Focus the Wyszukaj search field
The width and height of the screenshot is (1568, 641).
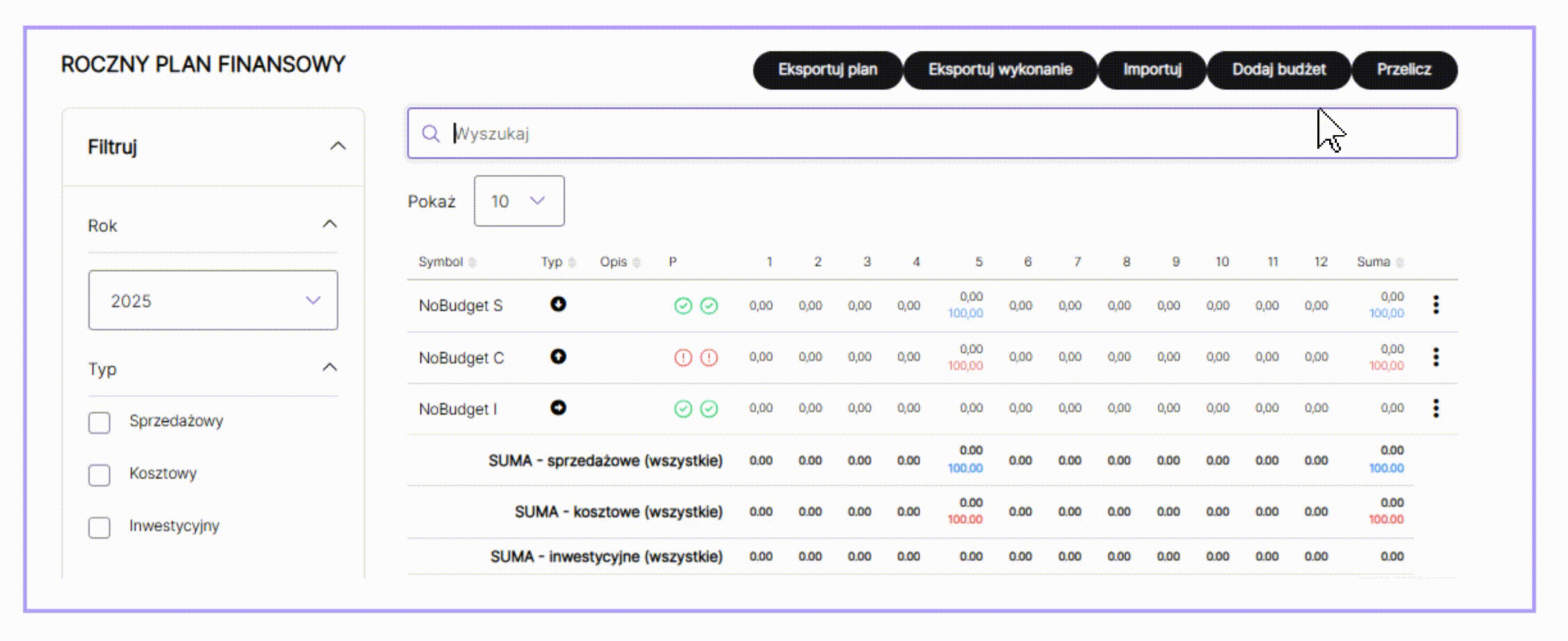click(x=932, y=133)
